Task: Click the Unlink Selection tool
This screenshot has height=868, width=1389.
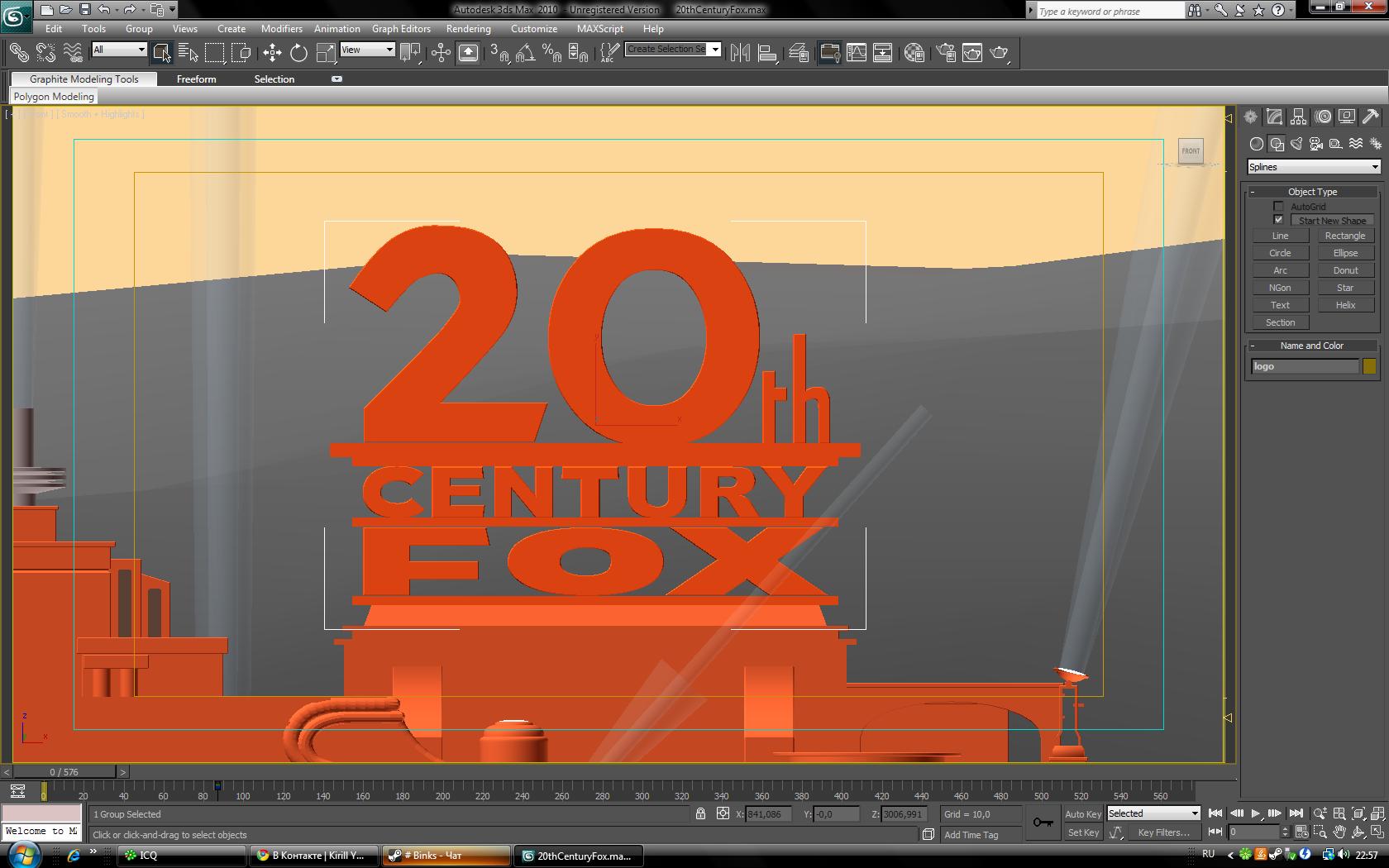Action: [45, 53]
